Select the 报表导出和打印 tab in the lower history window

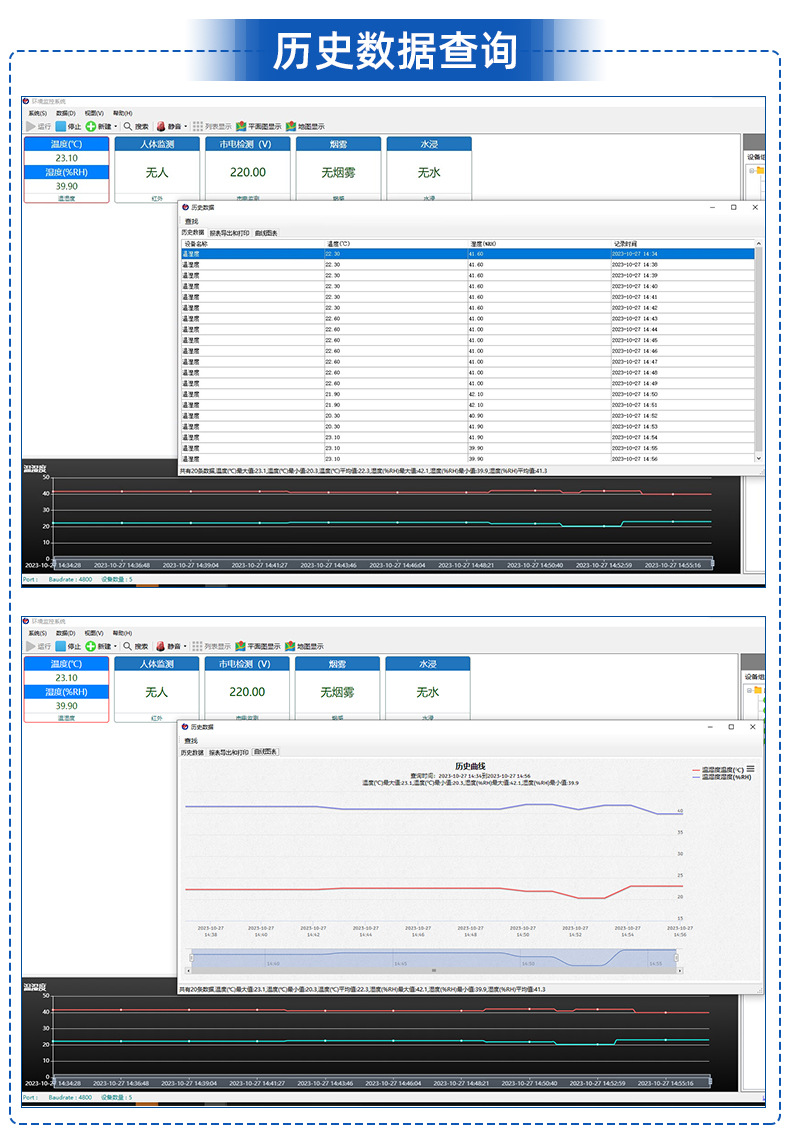[228, 751]
